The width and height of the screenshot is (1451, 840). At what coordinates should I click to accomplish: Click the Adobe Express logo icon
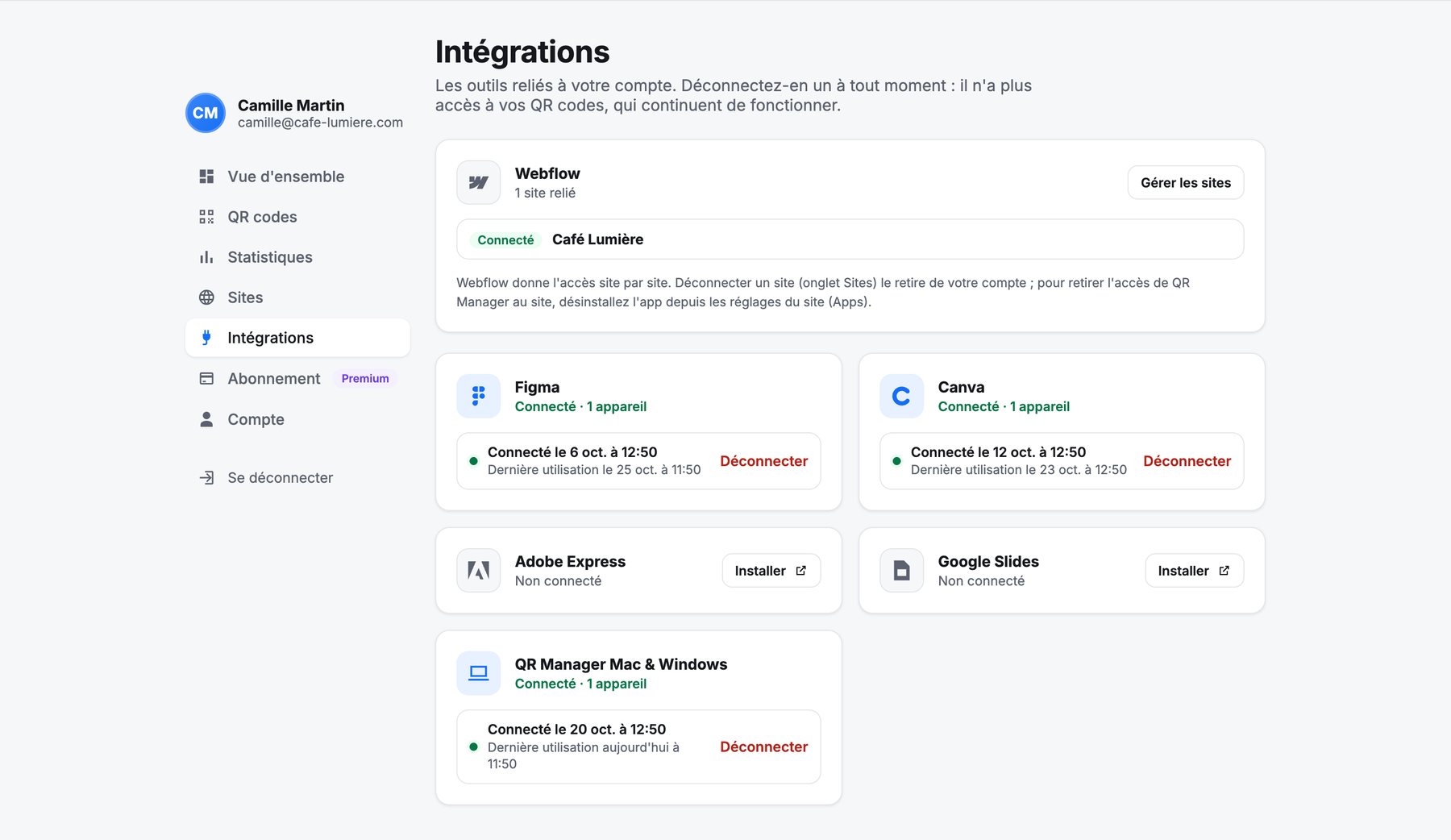click(479, 571)
